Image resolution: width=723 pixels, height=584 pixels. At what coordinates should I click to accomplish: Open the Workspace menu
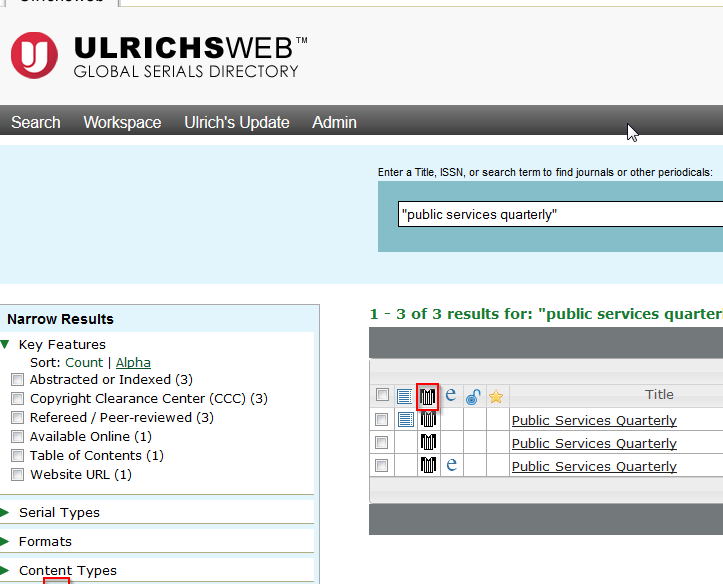122,123
